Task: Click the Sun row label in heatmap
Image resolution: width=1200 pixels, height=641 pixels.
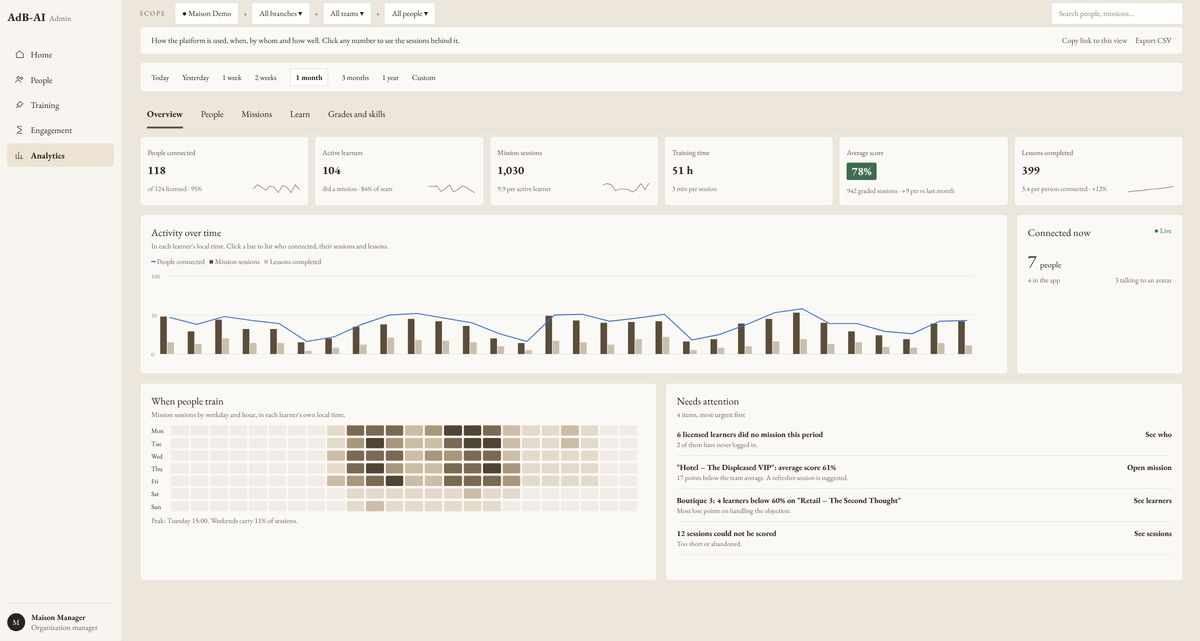Action: (156, 507)
